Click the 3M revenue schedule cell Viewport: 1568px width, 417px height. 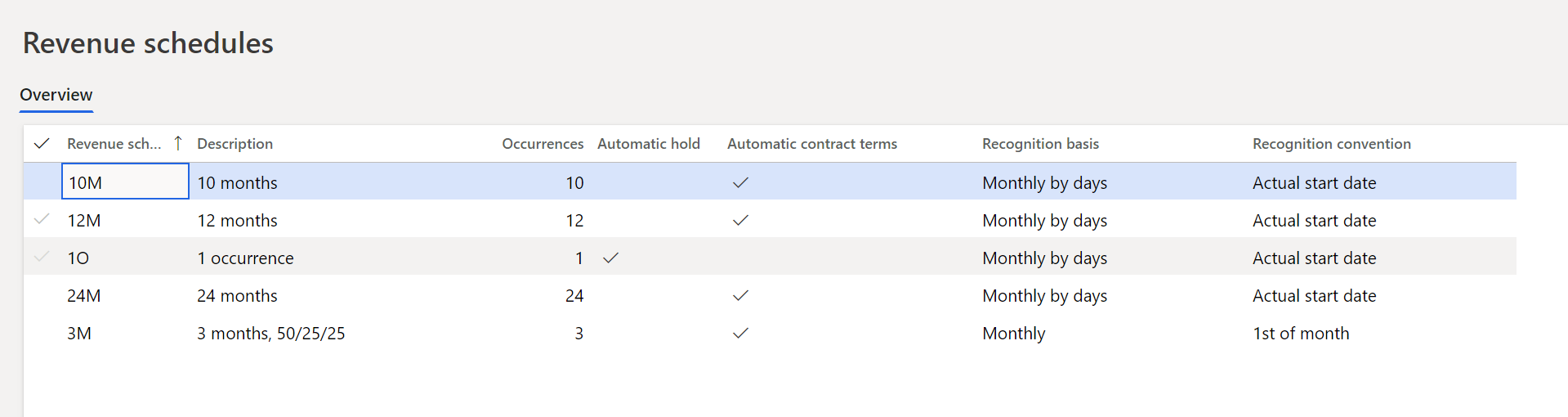click(79, 334)
